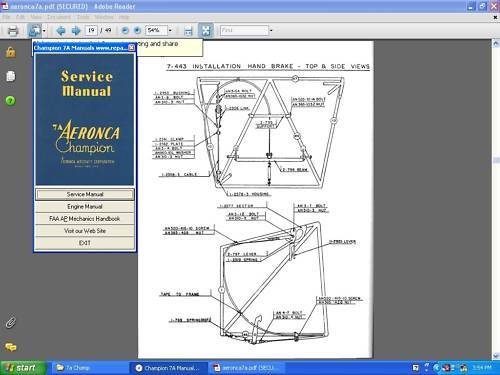Screen dimensions: 500x375
Task: Toggle the fit one full page icon
Action: click(x=206, y=31)
